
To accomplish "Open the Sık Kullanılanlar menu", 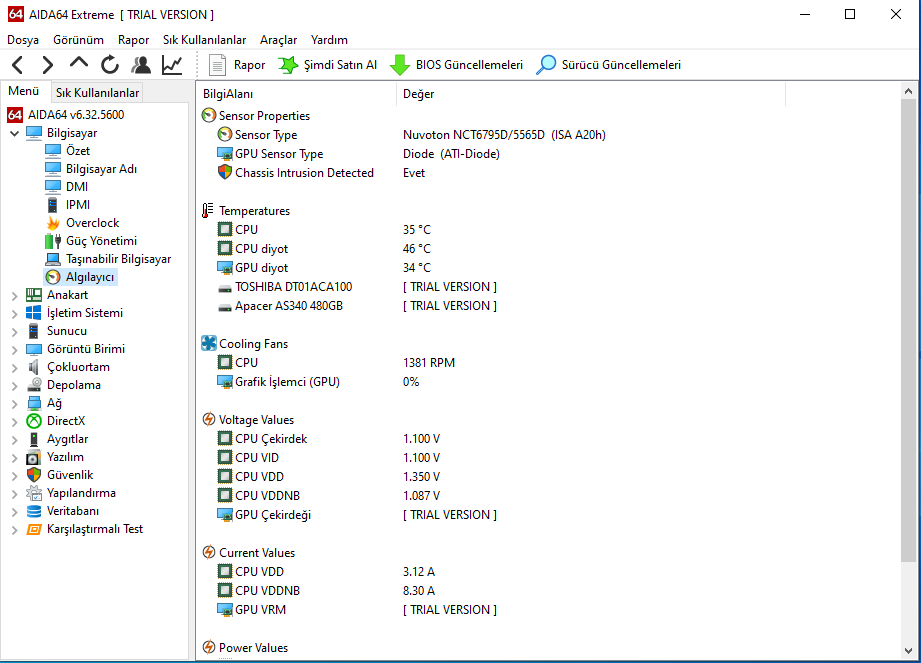I will point(204,40).
